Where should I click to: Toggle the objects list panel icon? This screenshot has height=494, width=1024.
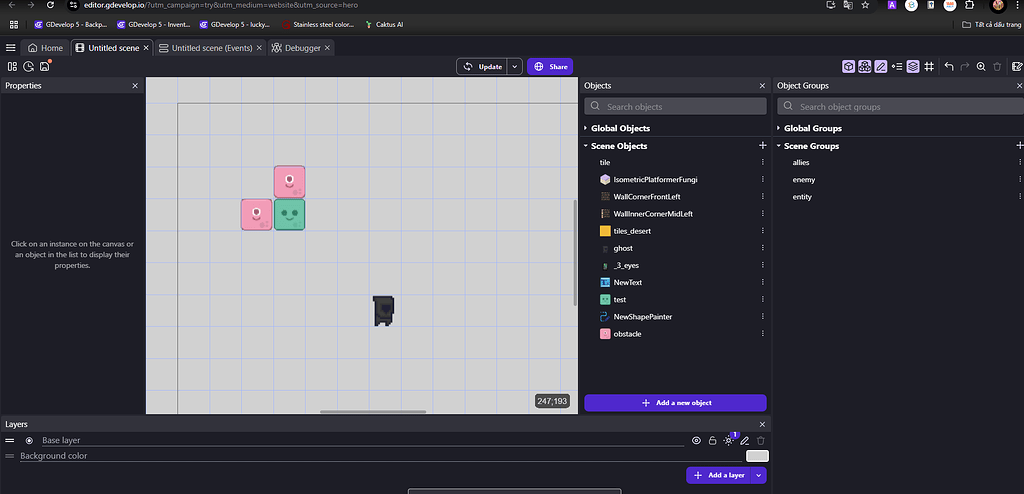pyautogui.click(x=848, y=66)
